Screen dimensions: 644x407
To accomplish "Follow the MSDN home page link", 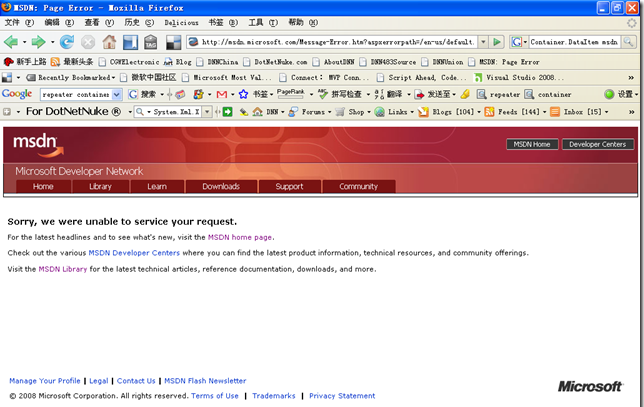I will 239,237.
